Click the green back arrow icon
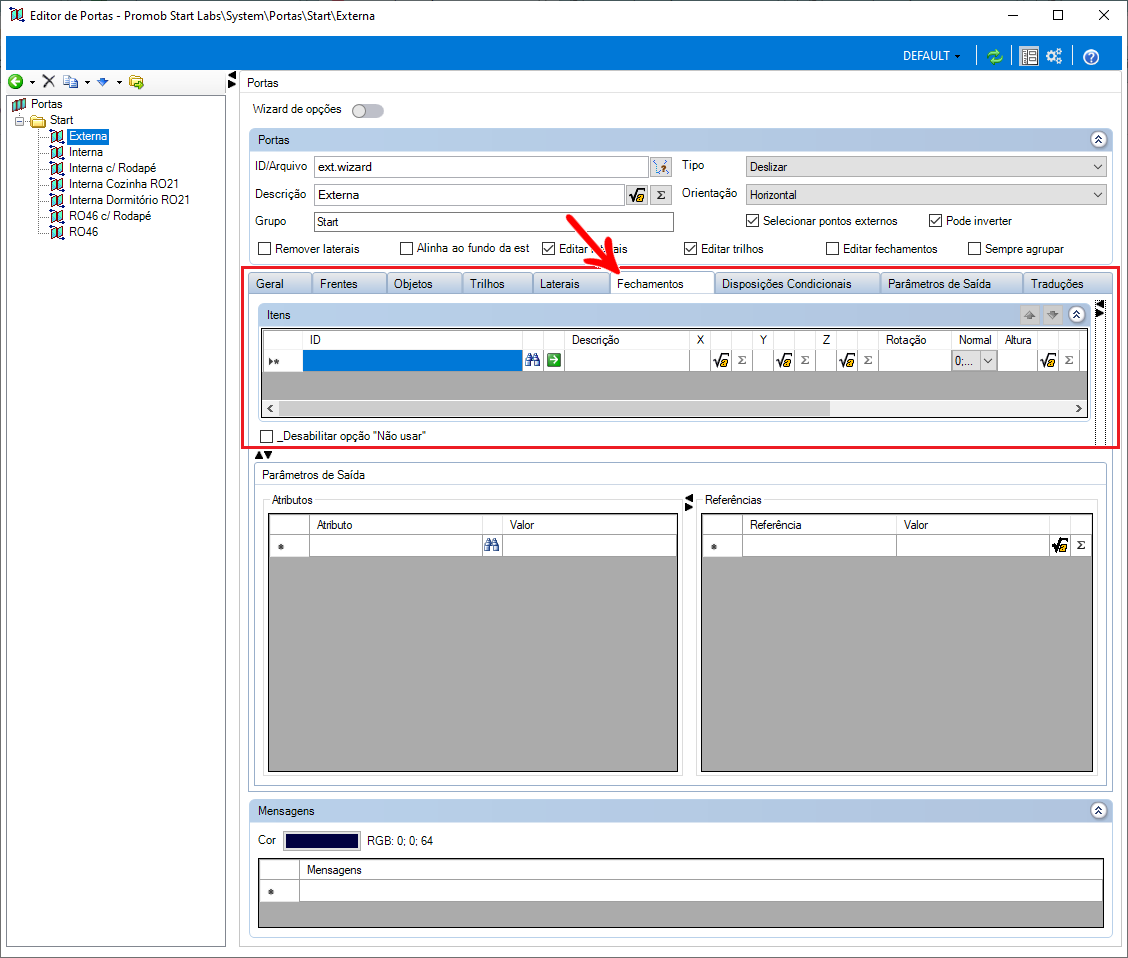This screenshot has height=958, width=1128. point(15,82)
